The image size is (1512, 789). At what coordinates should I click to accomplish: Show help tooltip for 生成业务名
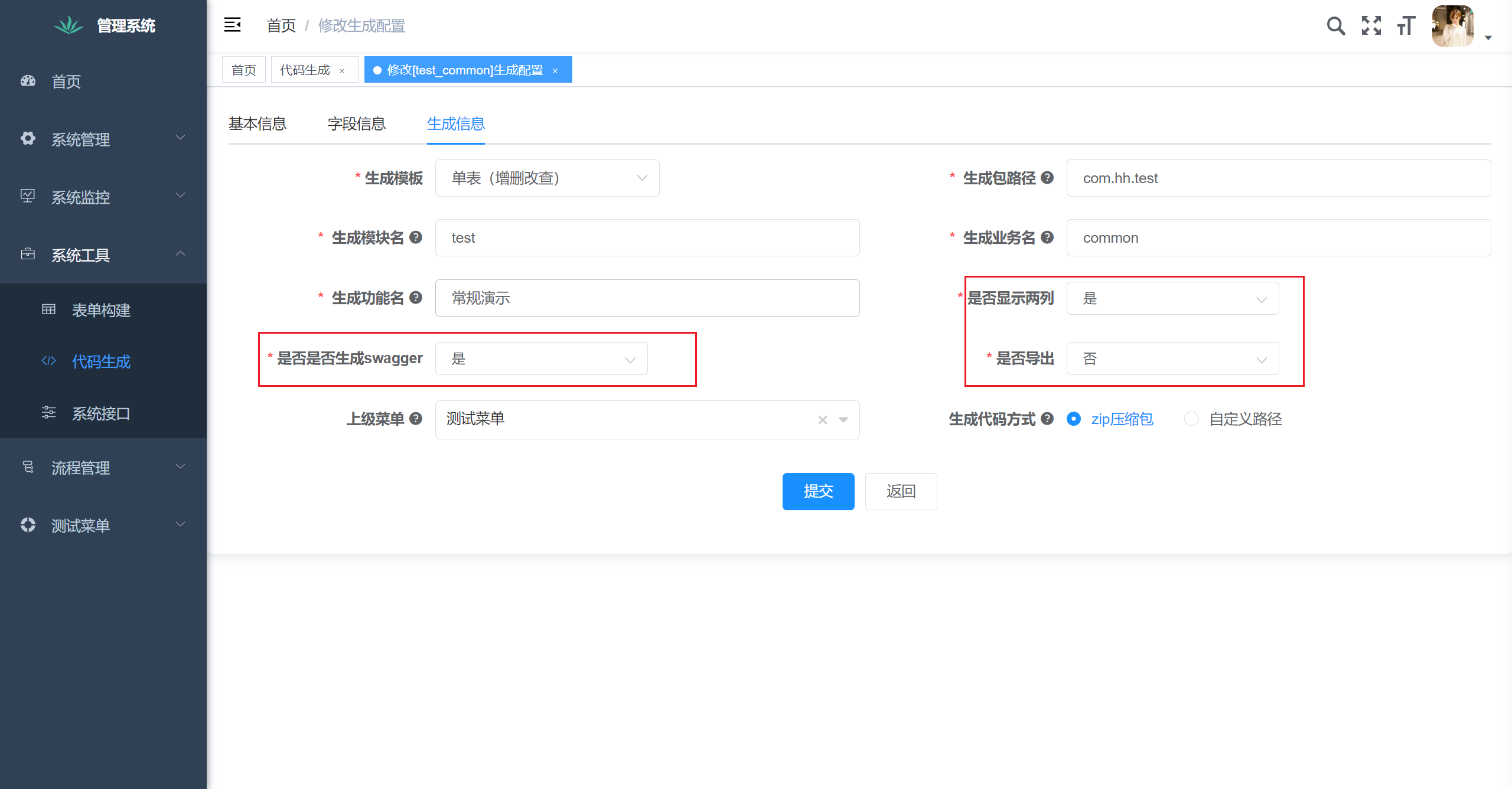click(1047, 237)
